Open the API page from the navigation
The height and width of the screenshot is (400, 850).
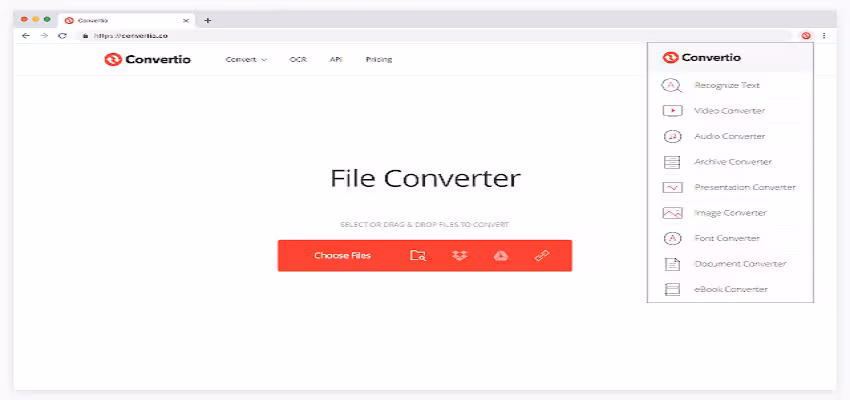pyautogui.click(x=336, y=60)
